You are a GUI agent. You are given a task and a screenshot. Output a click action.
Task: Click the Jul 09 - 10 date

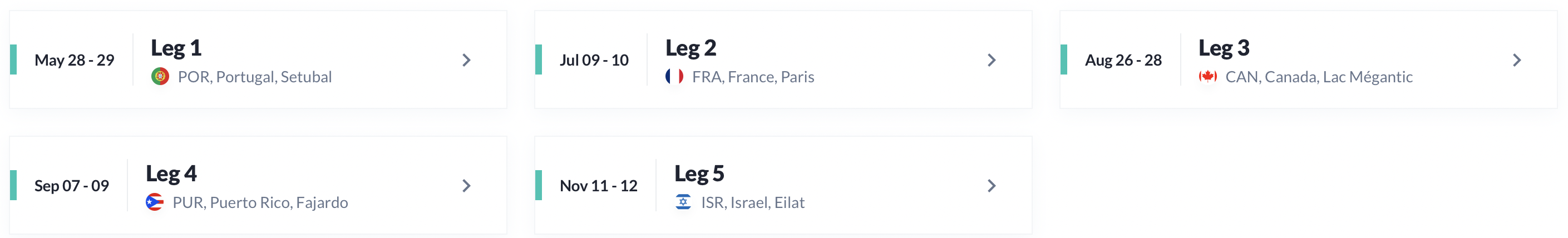coord(594,60)
